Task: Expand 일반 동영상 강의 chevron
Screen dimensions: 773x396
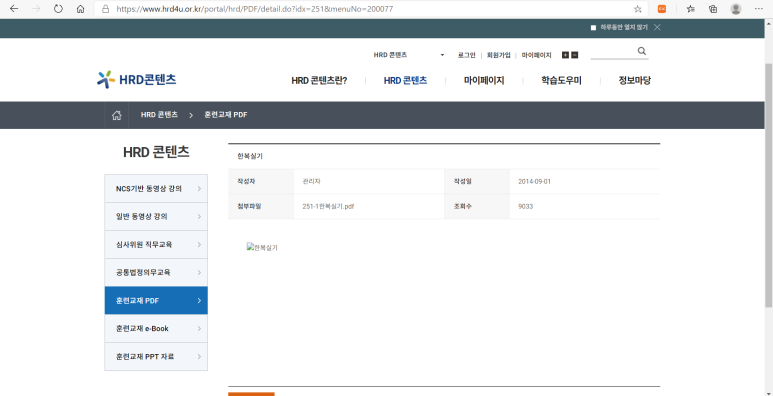Action: (x=199, y=216)
